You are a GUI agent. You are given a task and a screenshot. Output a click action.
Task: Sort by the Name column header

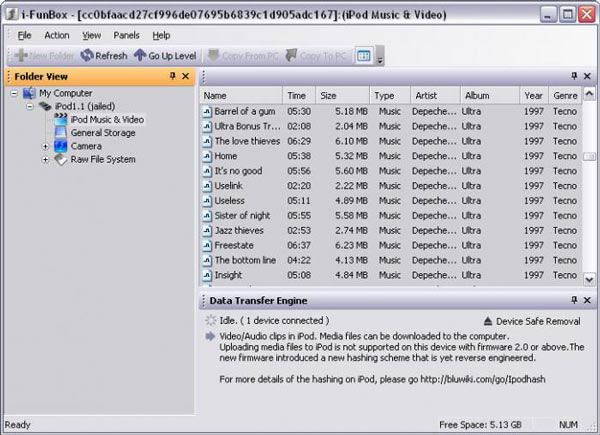point(241,95)
